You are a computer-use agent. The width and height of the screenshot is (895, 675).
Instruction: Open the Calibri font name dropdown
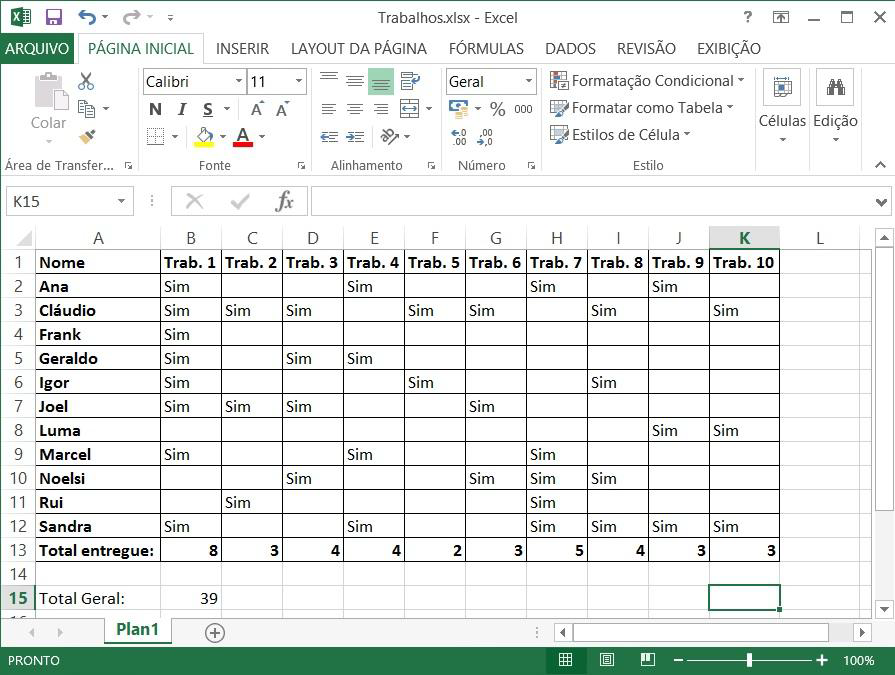pos(239,82)
